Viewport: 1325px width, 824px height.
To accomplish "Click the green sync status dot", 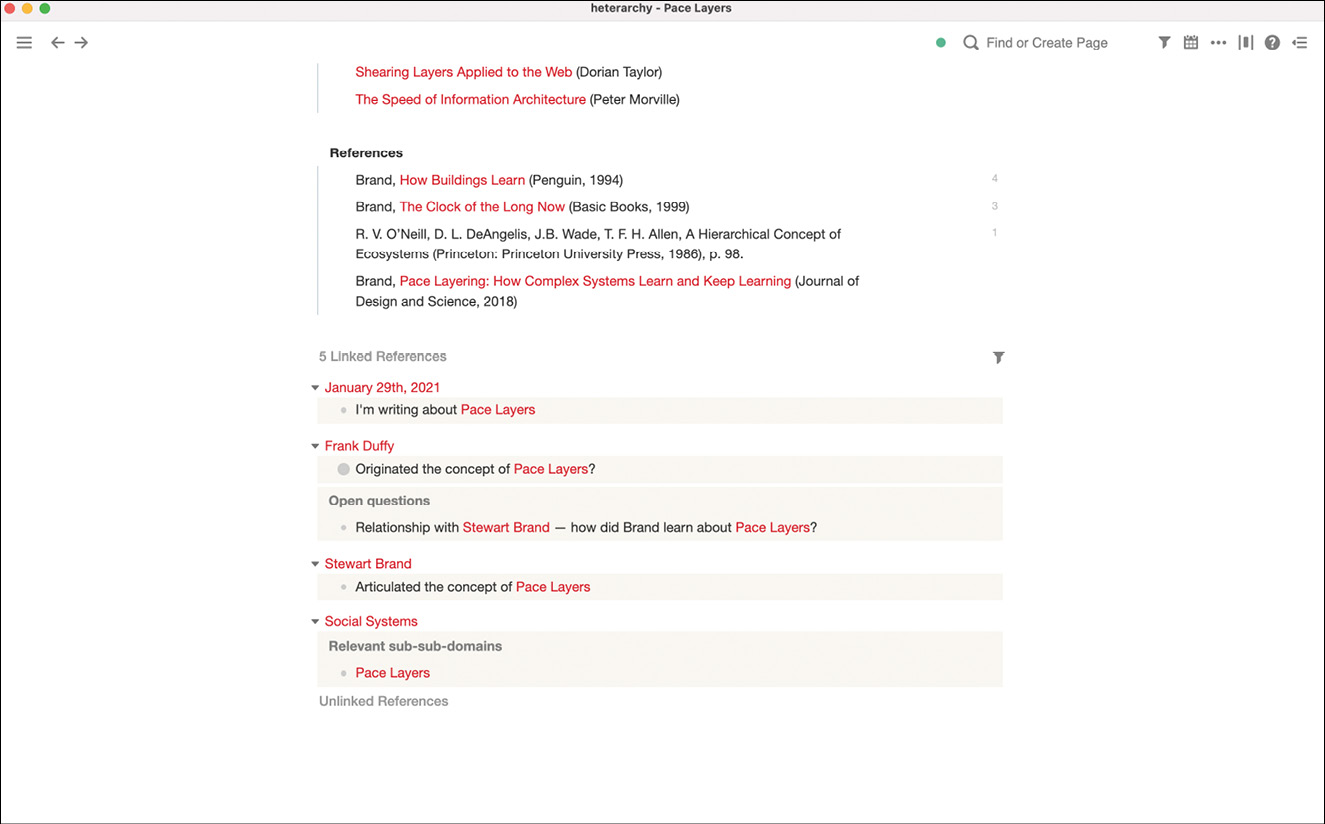I will click(x=941, y=43).
